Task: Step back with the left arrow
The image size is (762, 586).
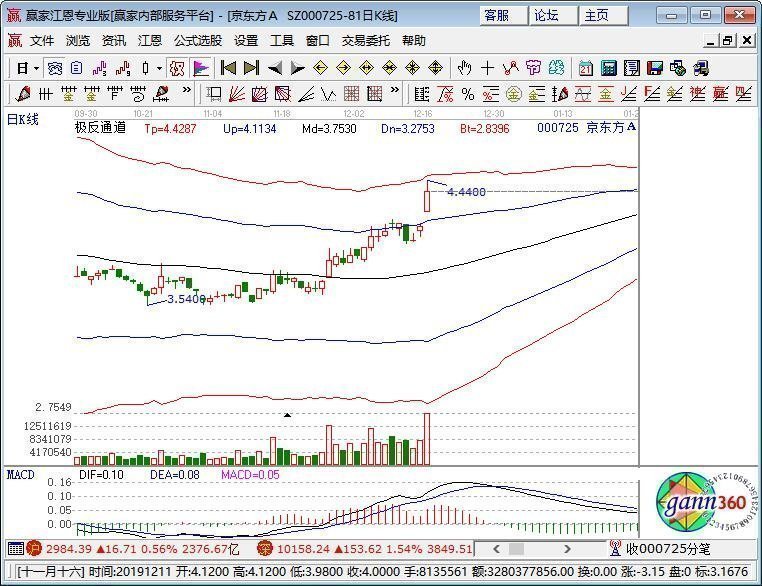Action: pos(275,68)
